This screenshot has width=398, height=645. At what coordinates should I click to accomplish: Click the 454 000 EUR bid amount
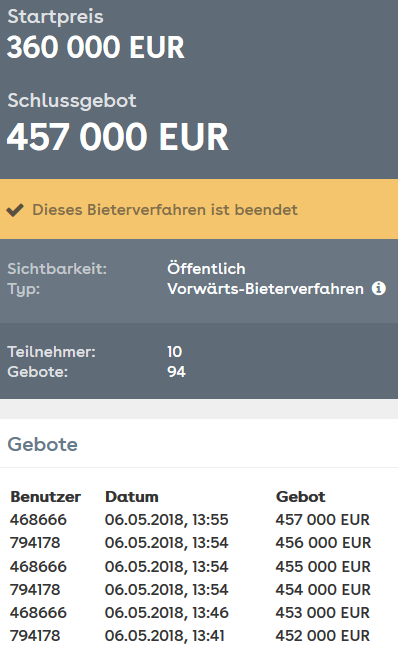point(323,589)
